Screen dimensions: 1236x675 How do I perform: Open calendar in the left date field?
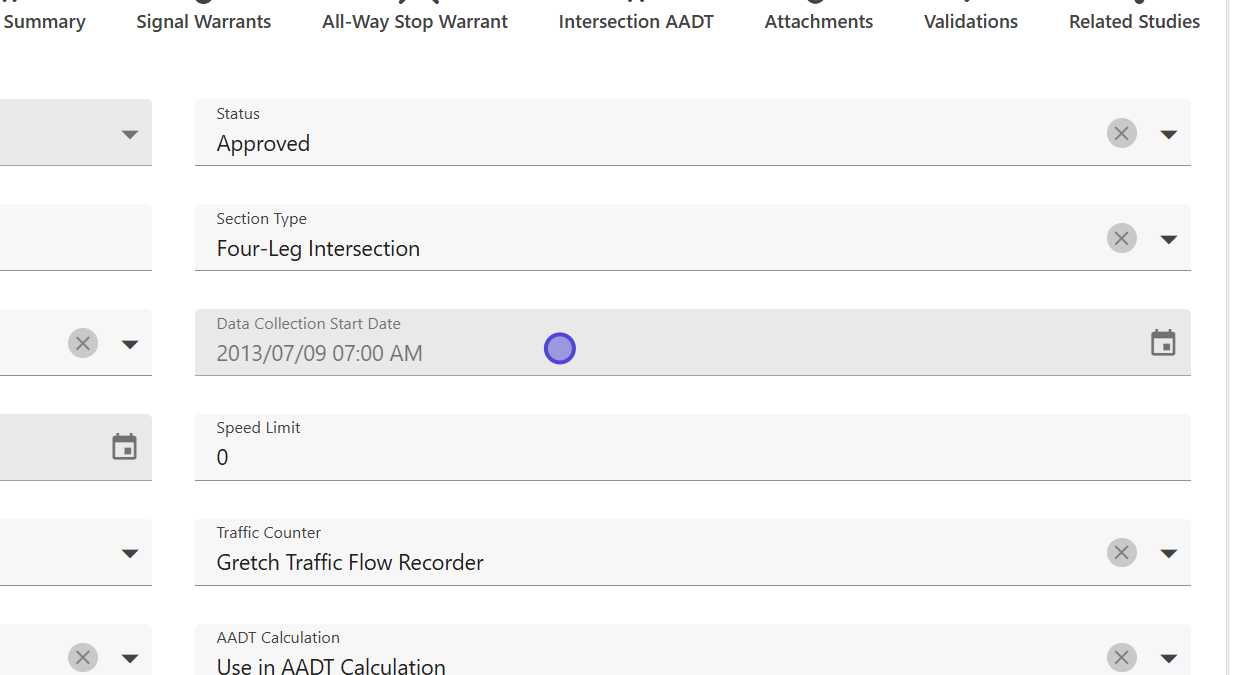[124, 447]
